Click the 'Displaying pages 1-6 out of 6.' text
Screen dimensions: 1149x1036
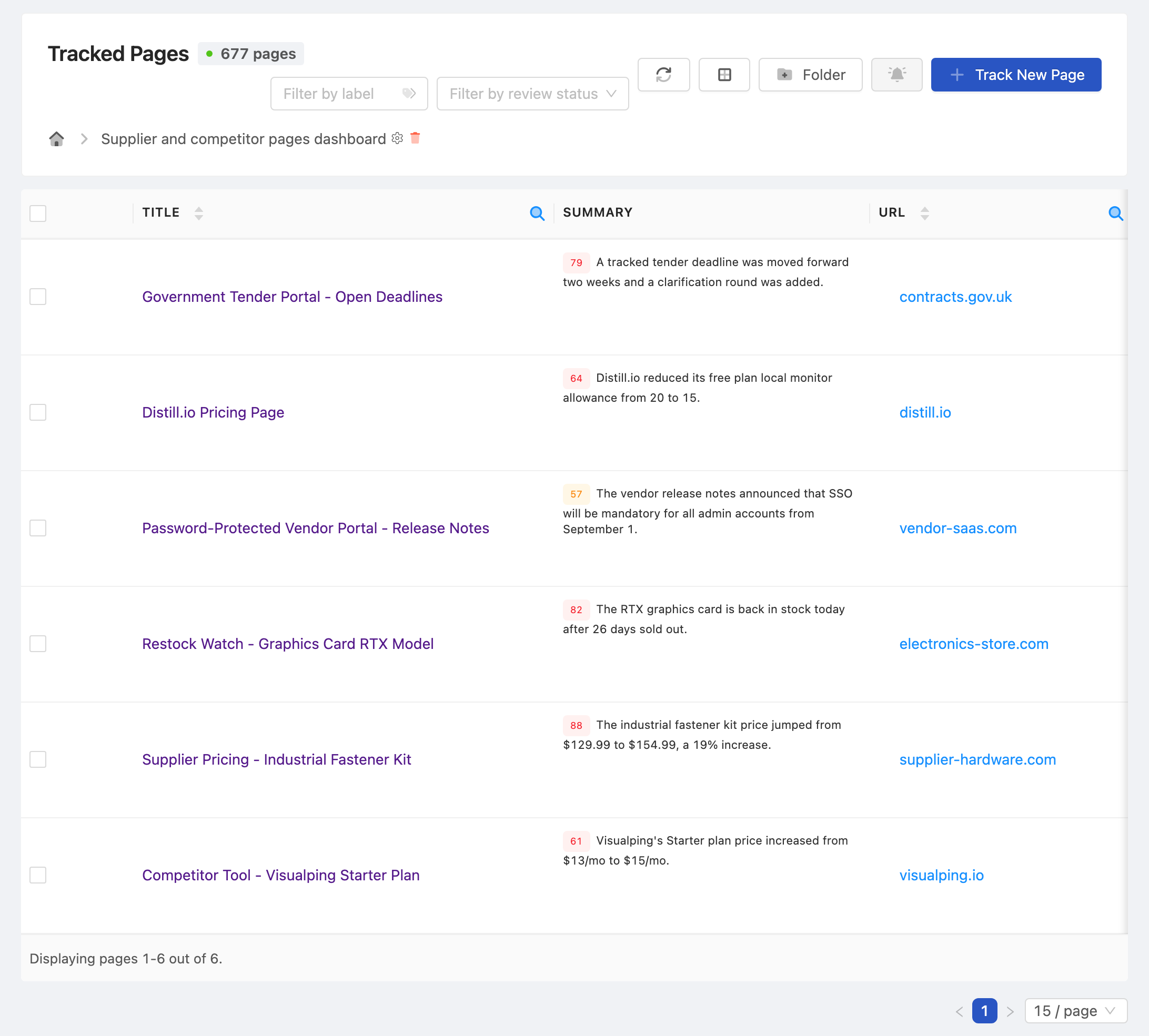126,958
